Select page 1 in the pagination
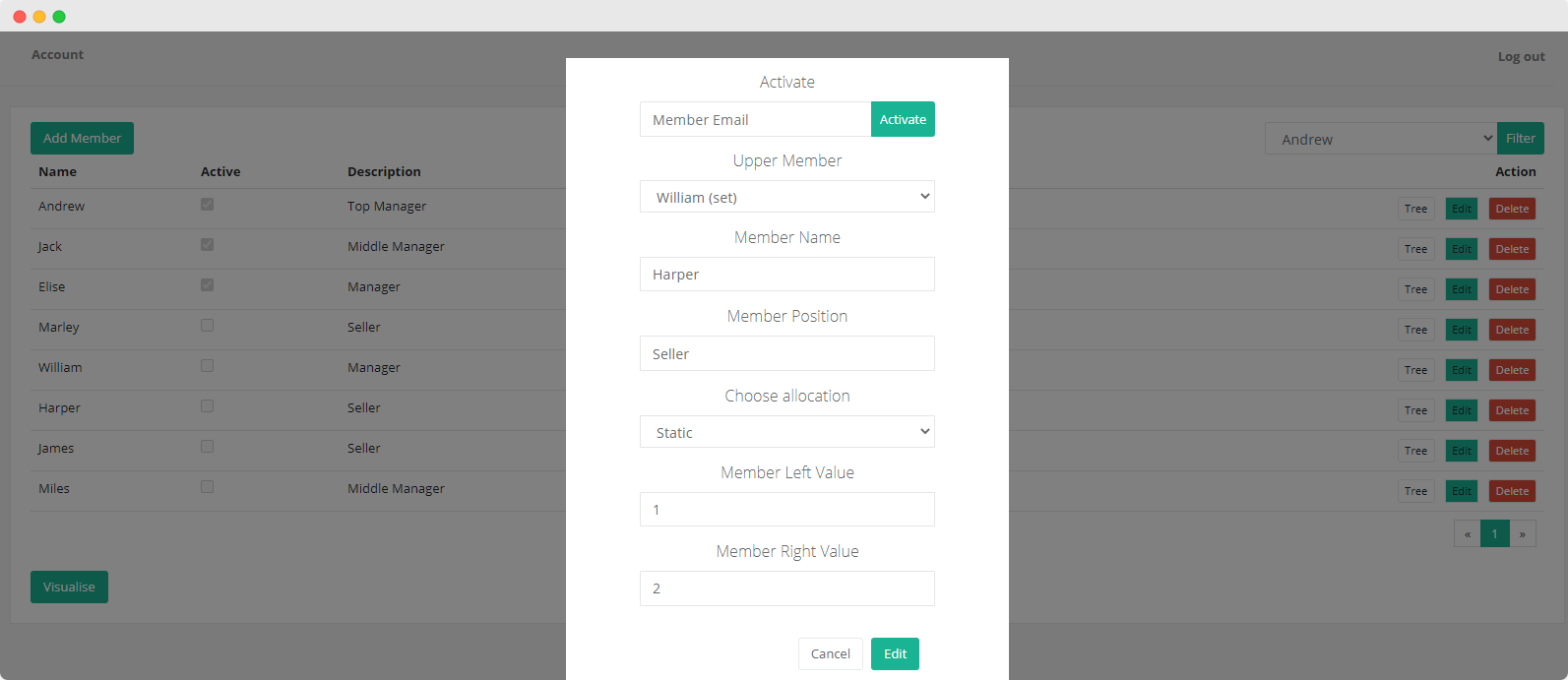 click(x=1494, y=533)
